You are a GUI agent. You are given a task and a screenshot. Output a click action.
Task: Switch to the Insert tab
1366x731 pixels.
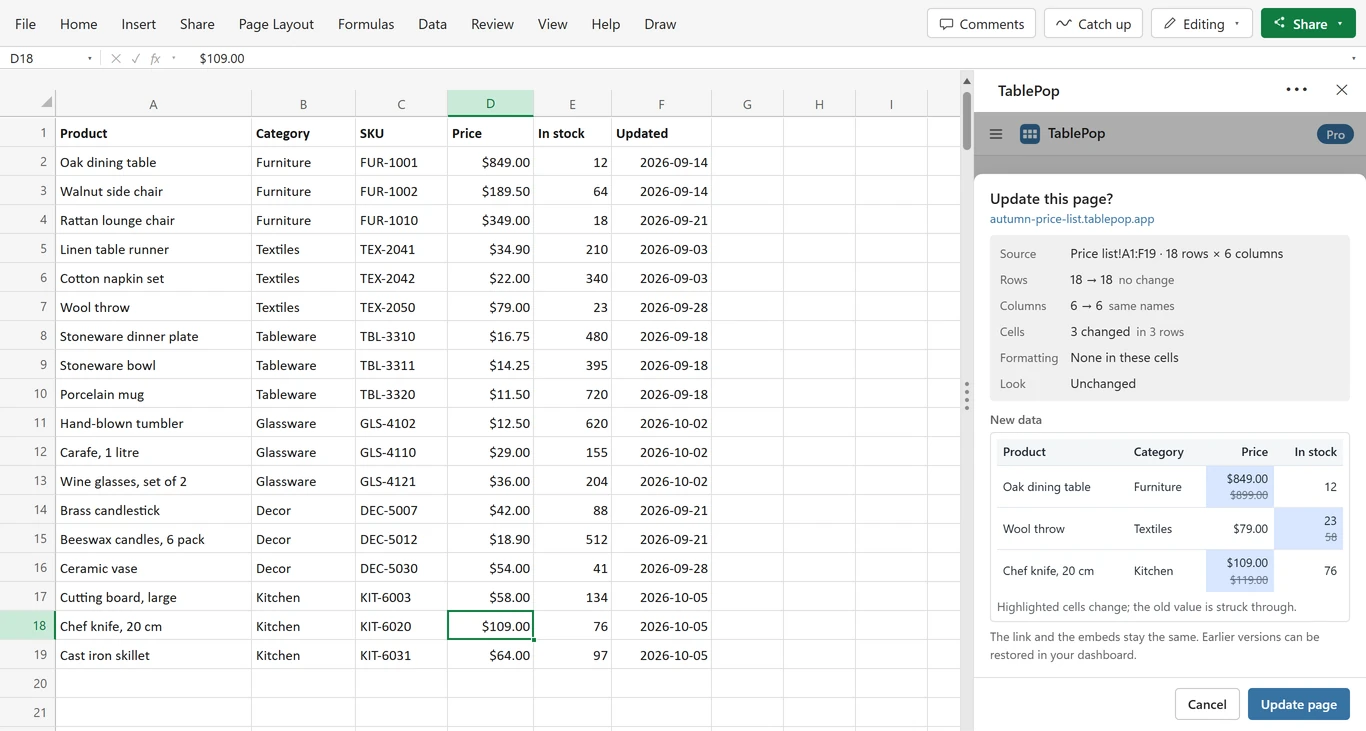139,24
